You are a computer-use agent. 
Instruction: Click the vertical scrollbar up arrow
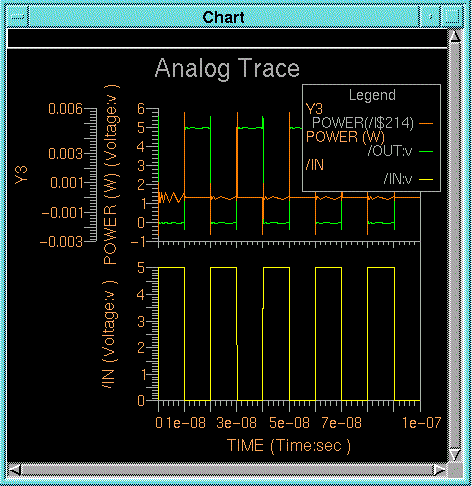pyautogui.click(x=455, y=36)
